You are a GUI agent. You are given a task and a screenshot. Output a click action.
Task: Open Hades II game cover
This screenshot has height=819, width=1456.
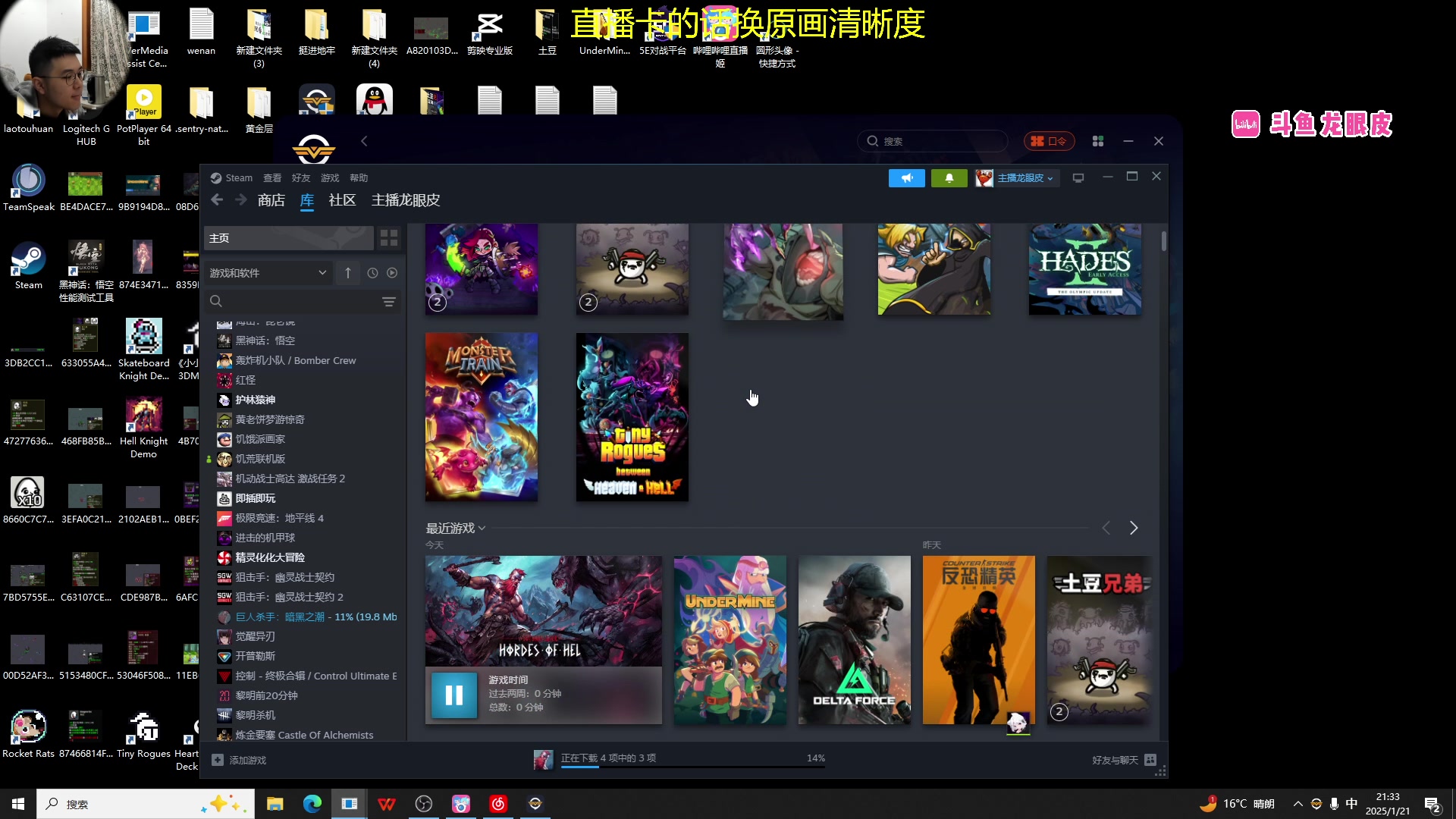tap(1085, 269)
